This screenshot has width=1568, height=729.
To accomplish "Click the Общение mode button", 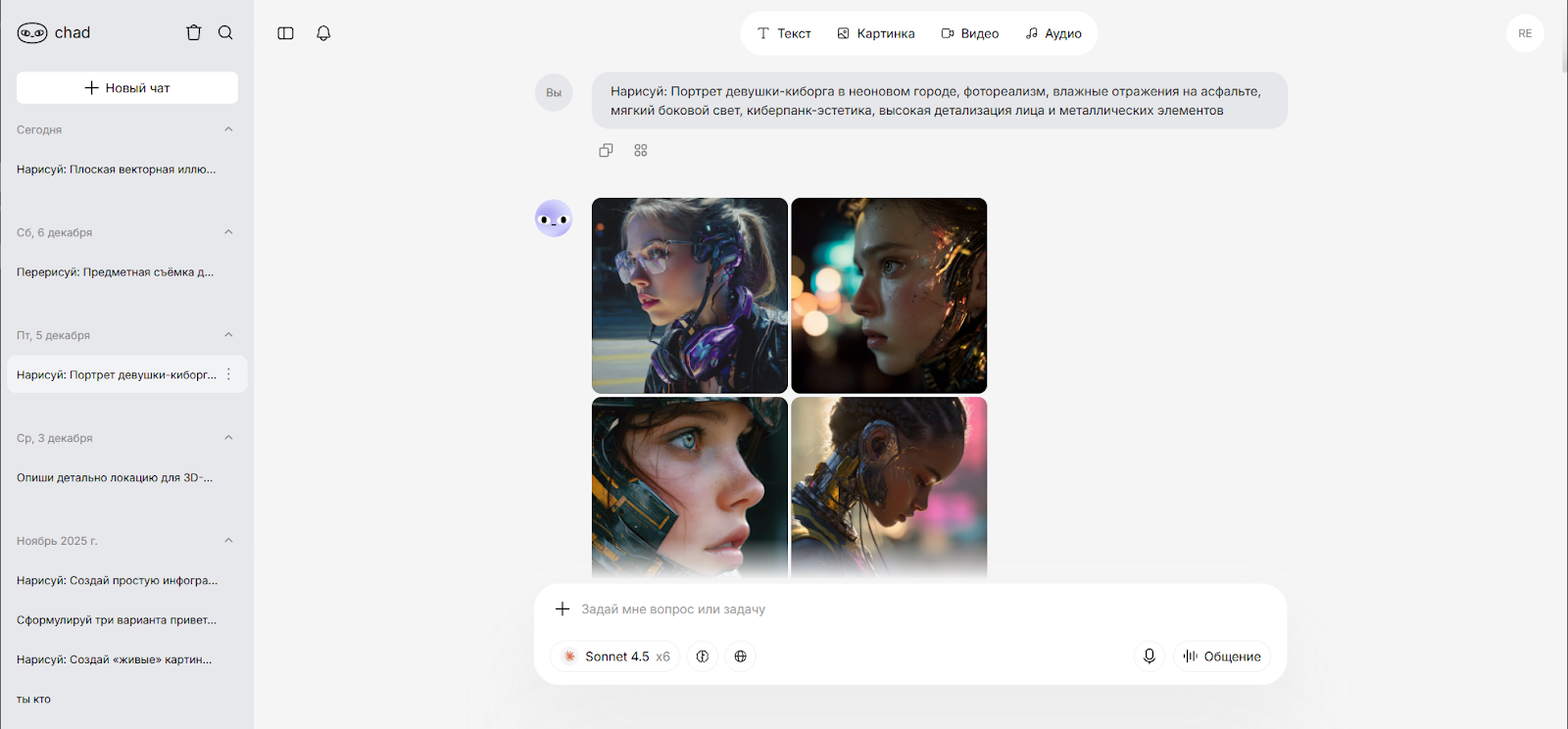I will coord(1221,656).
